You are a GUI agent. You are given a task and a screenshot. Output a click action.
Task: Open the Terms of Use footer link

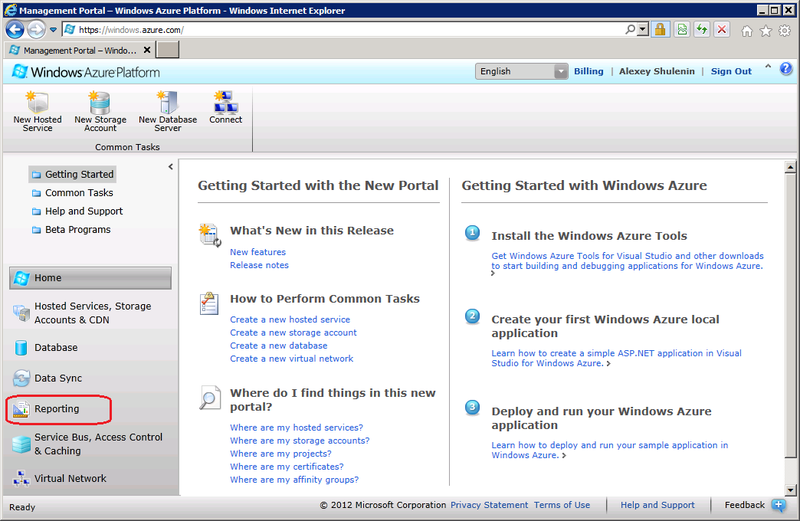(x=562, y=505)
